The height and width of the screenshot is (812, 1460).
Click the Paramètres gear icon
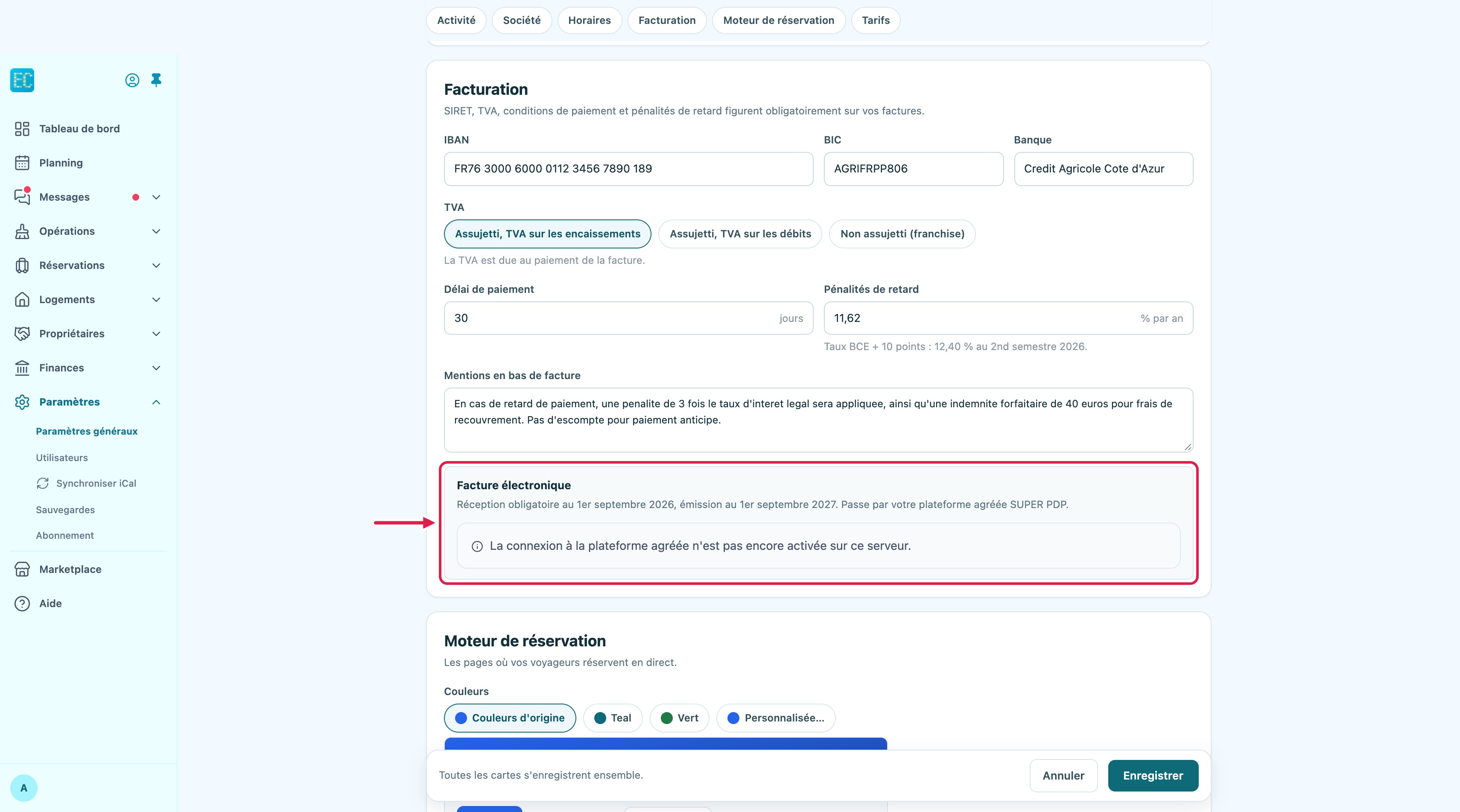(x=22, y=402)
